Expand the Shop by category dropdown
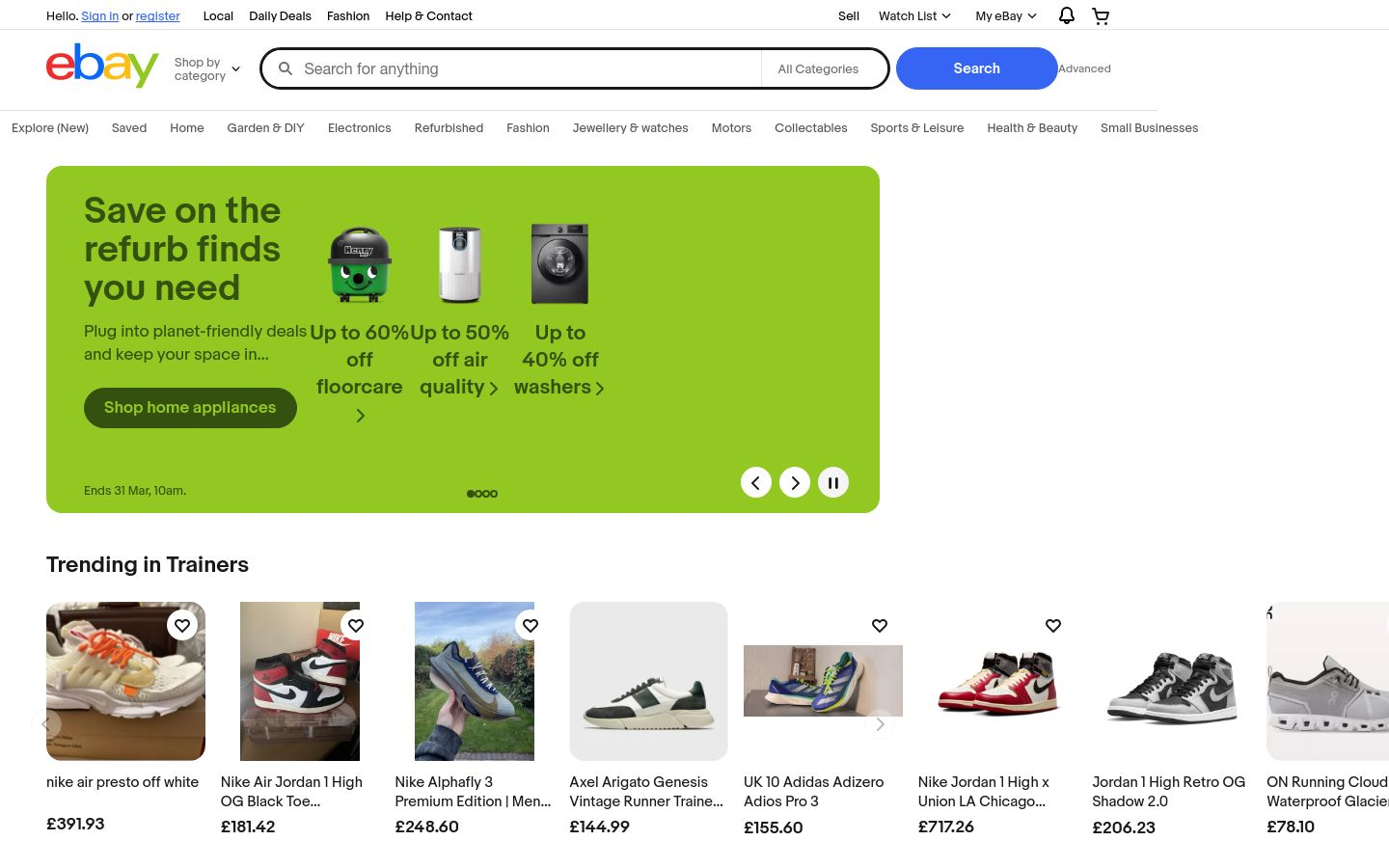Image resolution: width=1389 pixels, height=868 pixels. click(207, 69)
